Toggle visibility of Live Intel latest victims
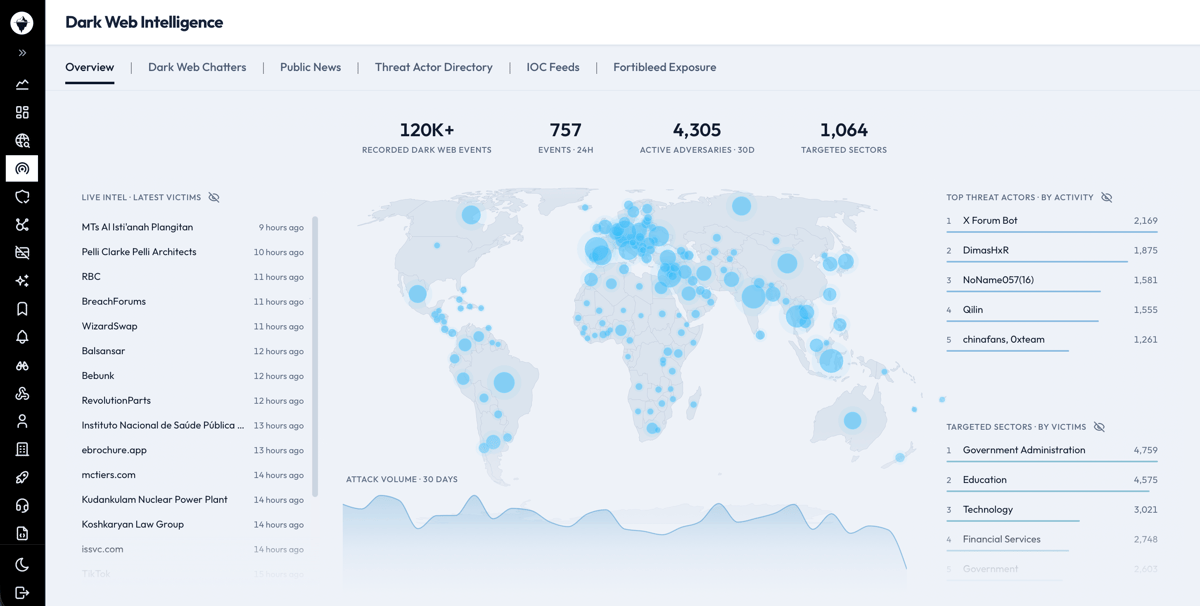Screen dimensions: 1200x606 [x=214, y=197]
